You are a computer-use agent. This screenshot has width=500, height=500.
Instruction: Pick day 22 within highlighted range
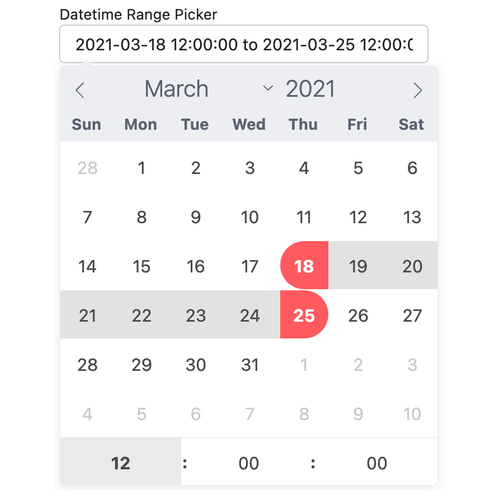click(141, 315)
